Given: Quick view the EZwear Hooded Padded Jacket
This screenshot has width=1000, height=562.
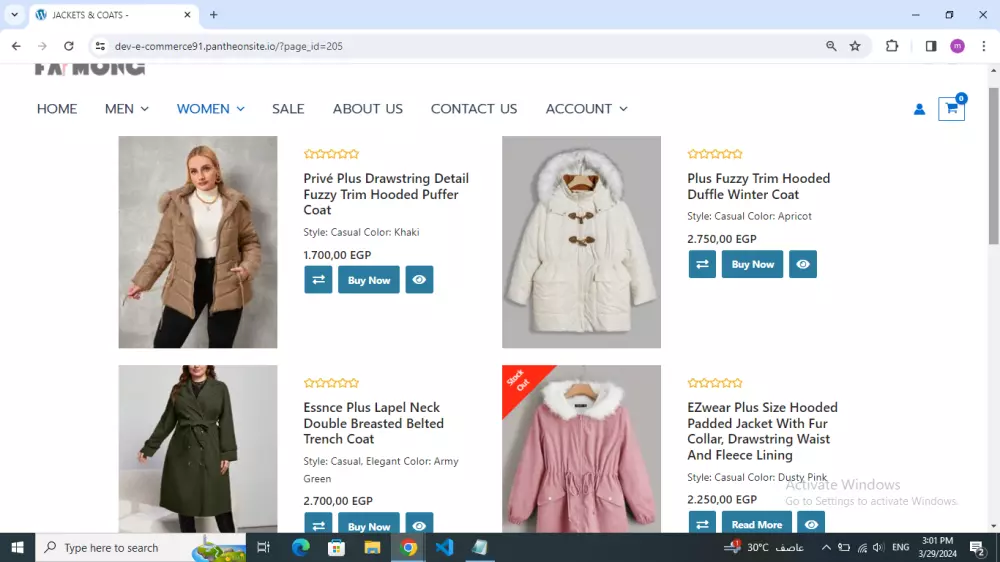Looking at the screenshot, I should pyautogui.click(x=811, y=523).
